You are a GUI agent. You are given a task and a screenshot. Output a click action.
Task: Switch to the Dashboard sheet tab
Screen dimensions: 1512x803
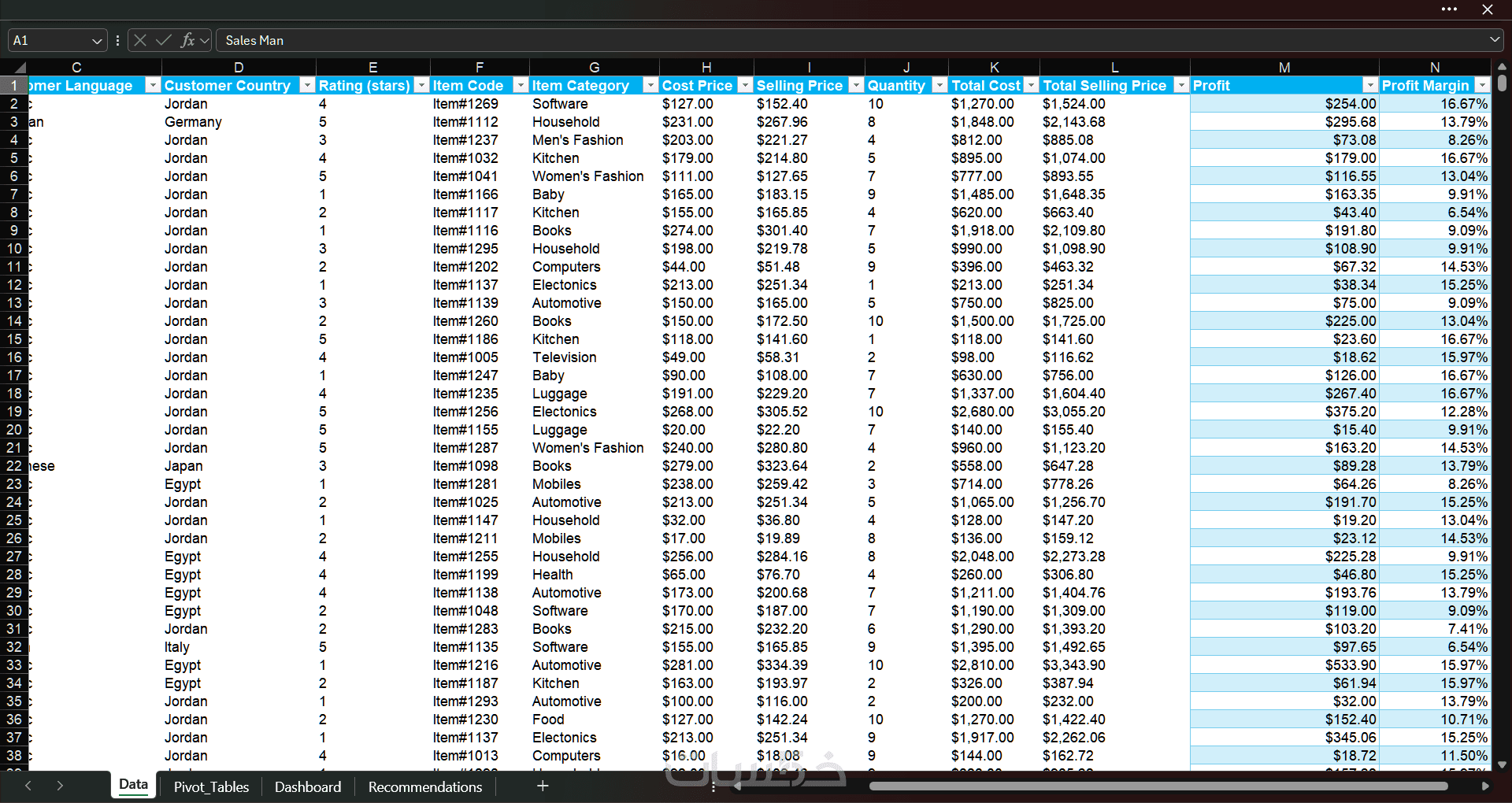pos(308,786)
